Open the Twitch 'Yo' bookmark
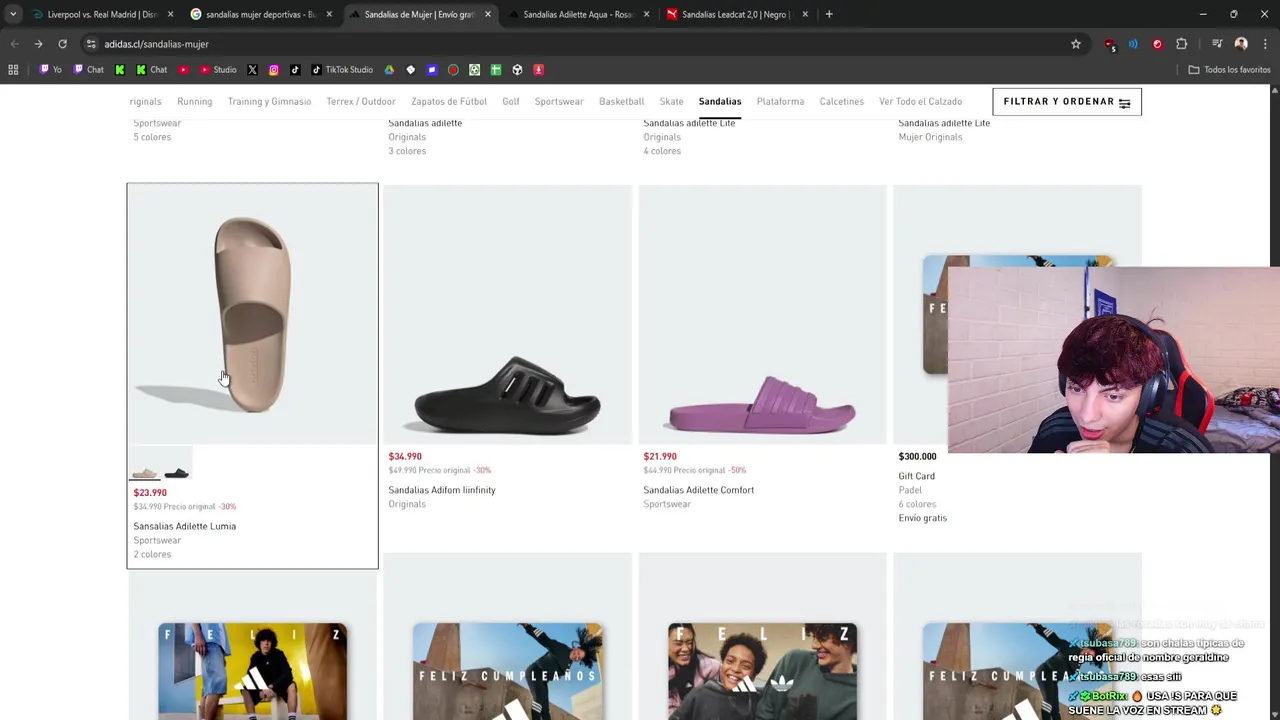This screenshot has height=720, width=1280. [50, 70]
